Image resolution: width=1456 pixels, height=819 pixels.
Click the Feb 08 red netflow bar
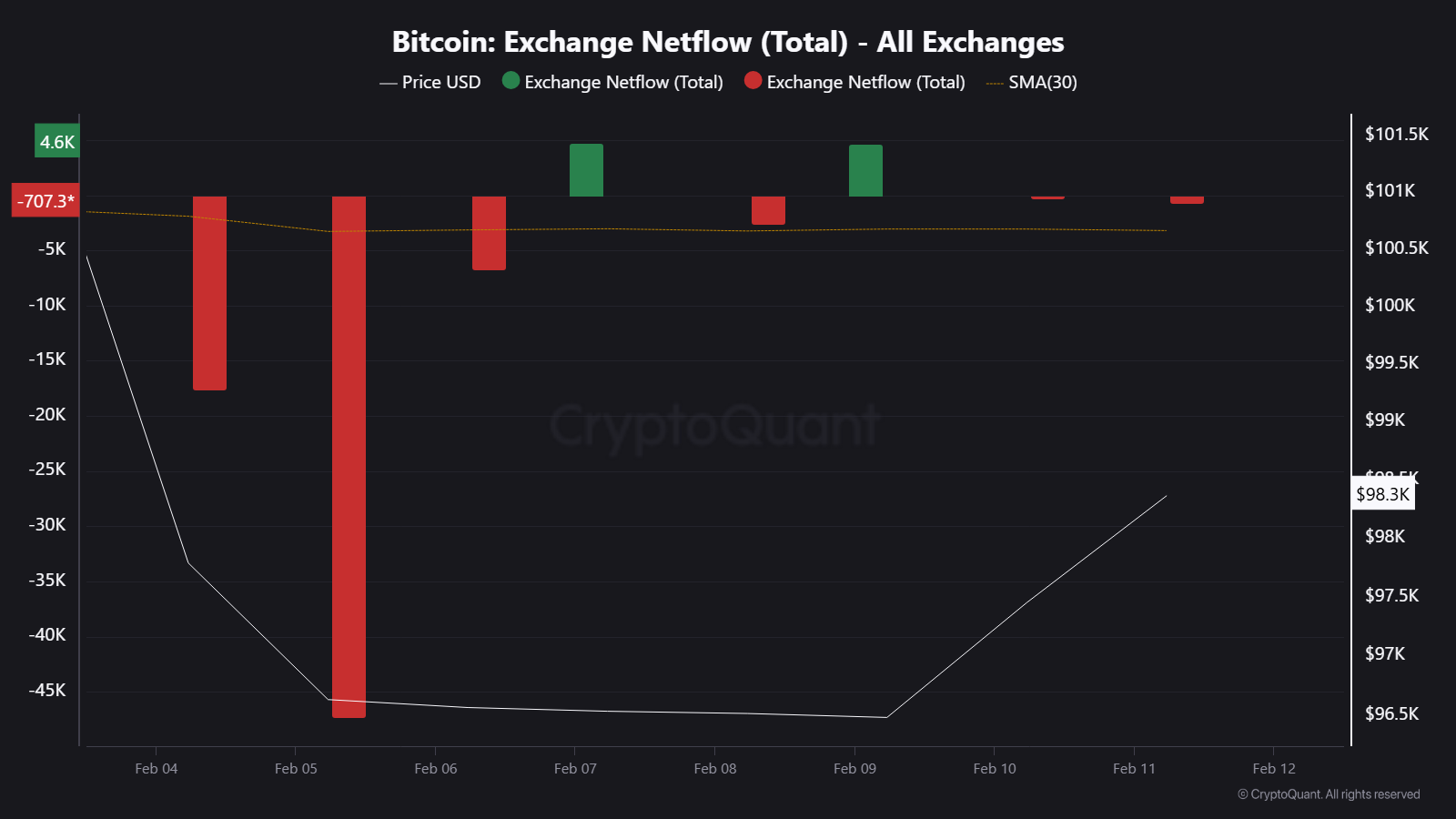[768, 210]
